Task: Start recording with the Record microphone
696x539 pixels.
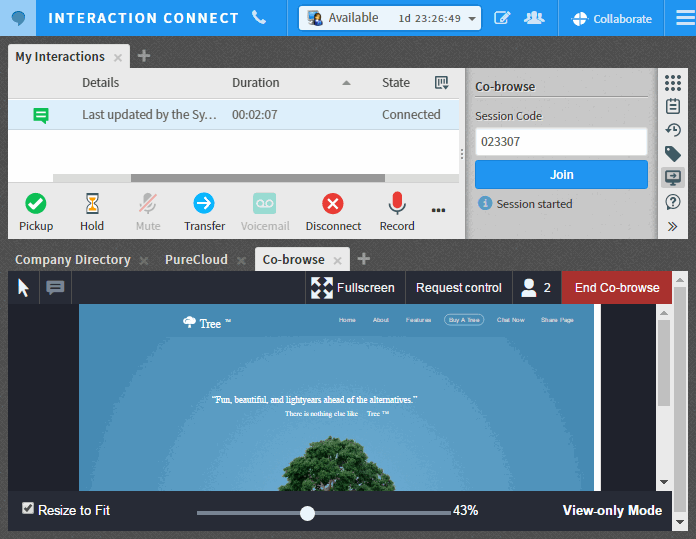Action: click(397, 204)
